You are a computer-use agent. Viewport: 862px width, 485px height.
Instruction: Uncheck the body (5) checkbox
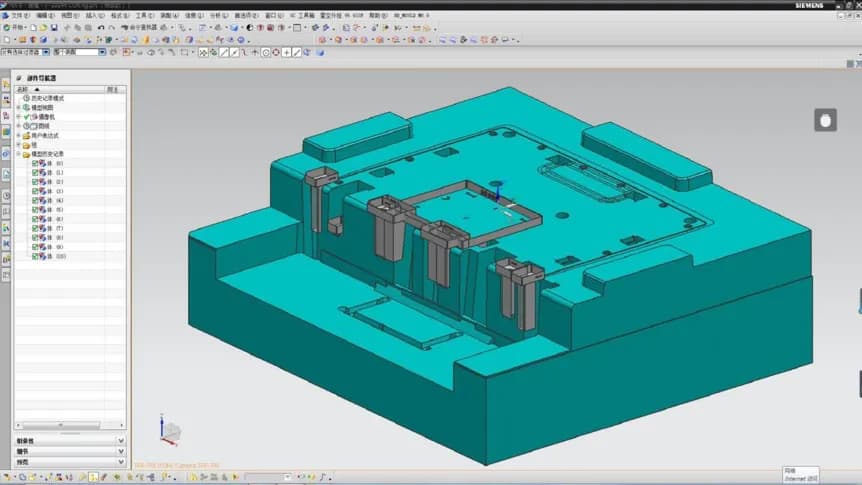(35, 210)
